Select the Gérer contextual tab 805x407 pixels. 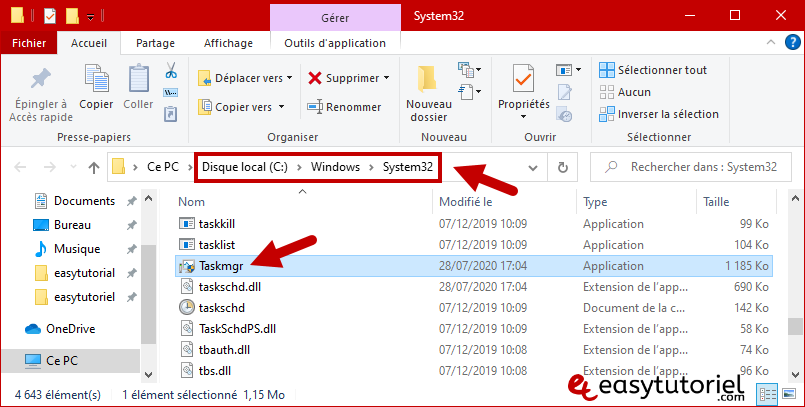335,18
